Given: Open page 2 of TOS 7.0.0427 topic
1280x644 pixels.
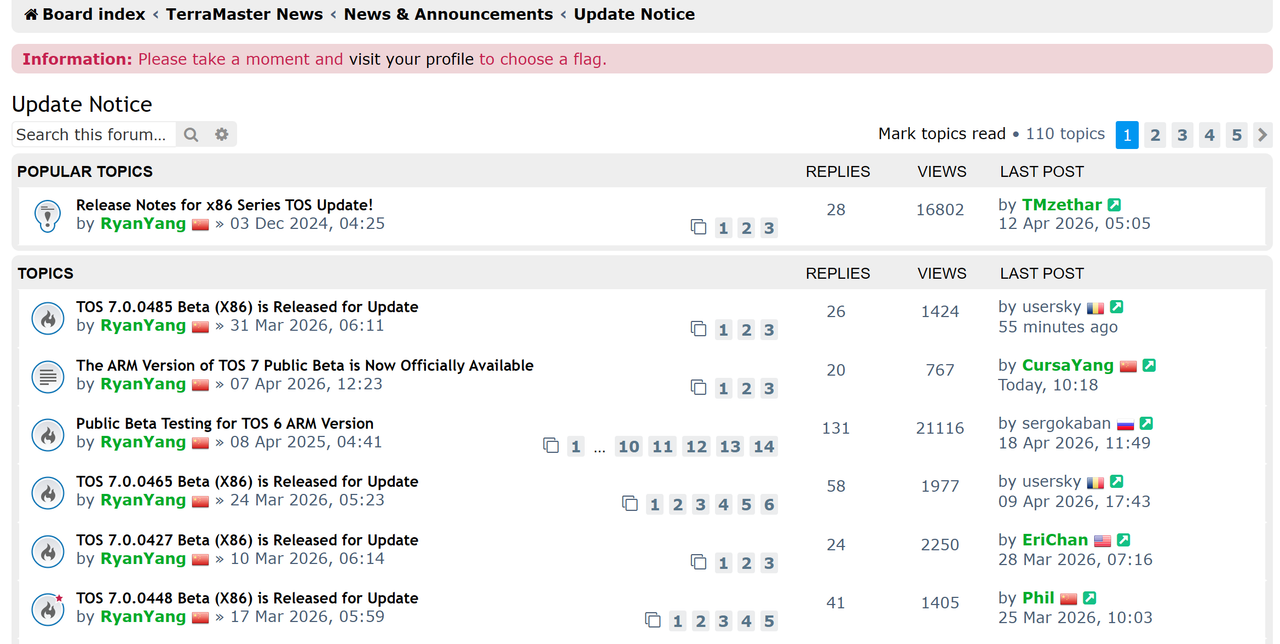Looking at the screenshot, I should pos(746,563).
